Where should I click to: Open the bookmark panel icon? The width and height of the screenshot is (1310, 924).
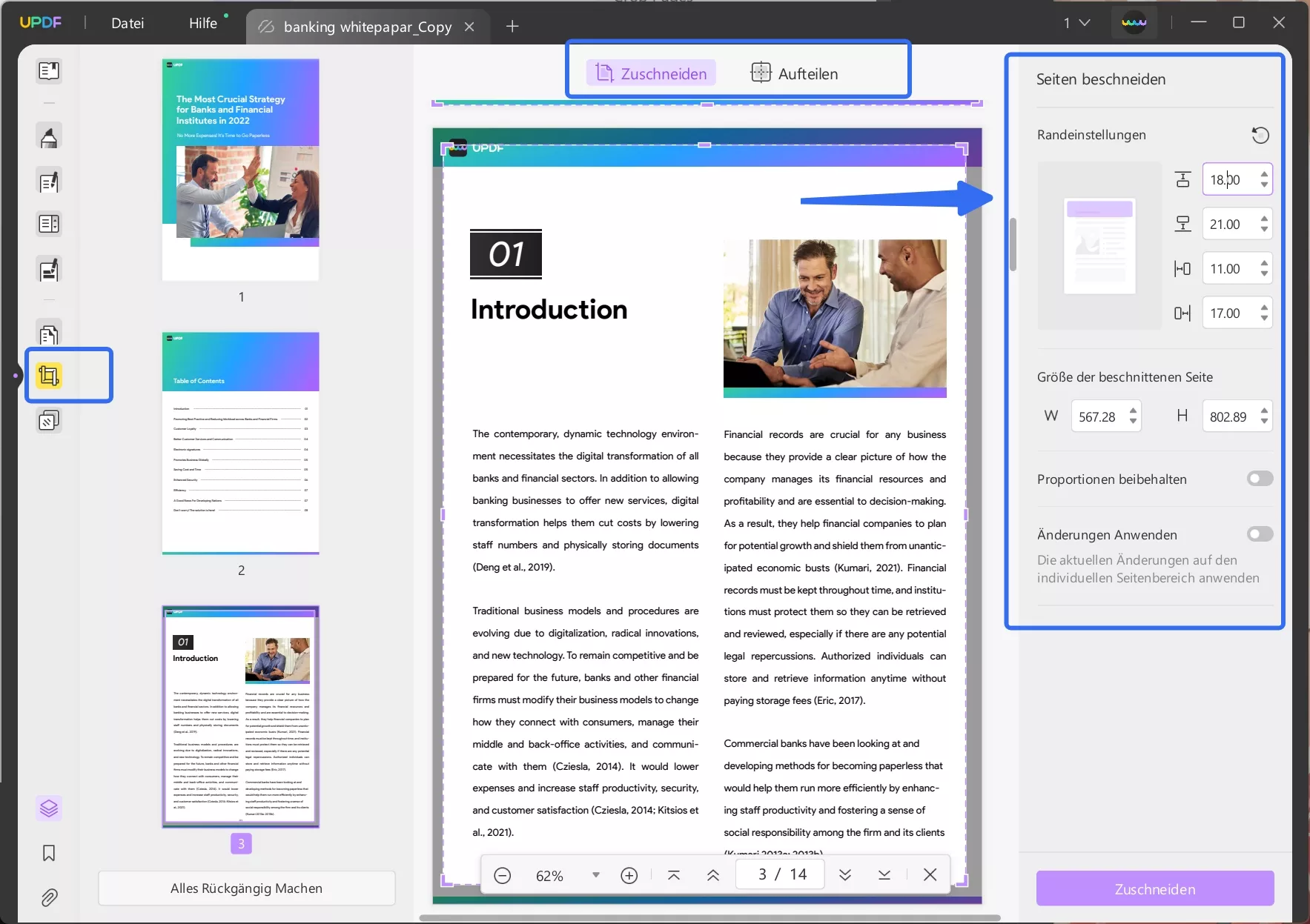tap(49, 854)
